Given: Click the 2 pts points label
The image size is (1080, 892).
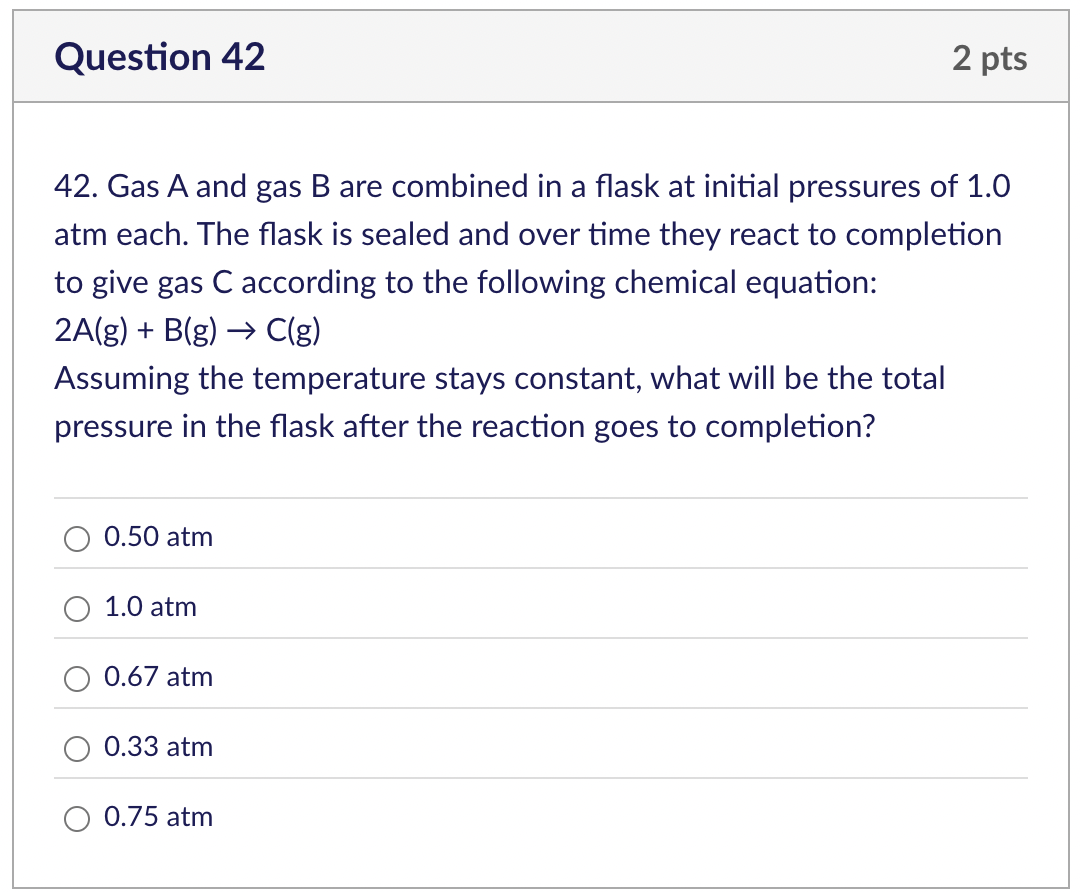Looking at the screenshot, I should [990, 58].
